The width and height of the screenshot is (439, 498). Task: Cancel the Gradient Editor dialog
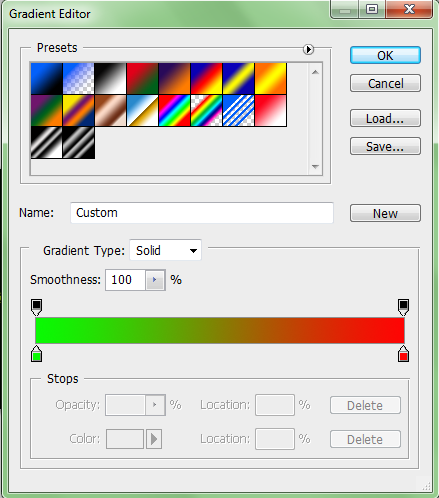click(x=385, y=83)
